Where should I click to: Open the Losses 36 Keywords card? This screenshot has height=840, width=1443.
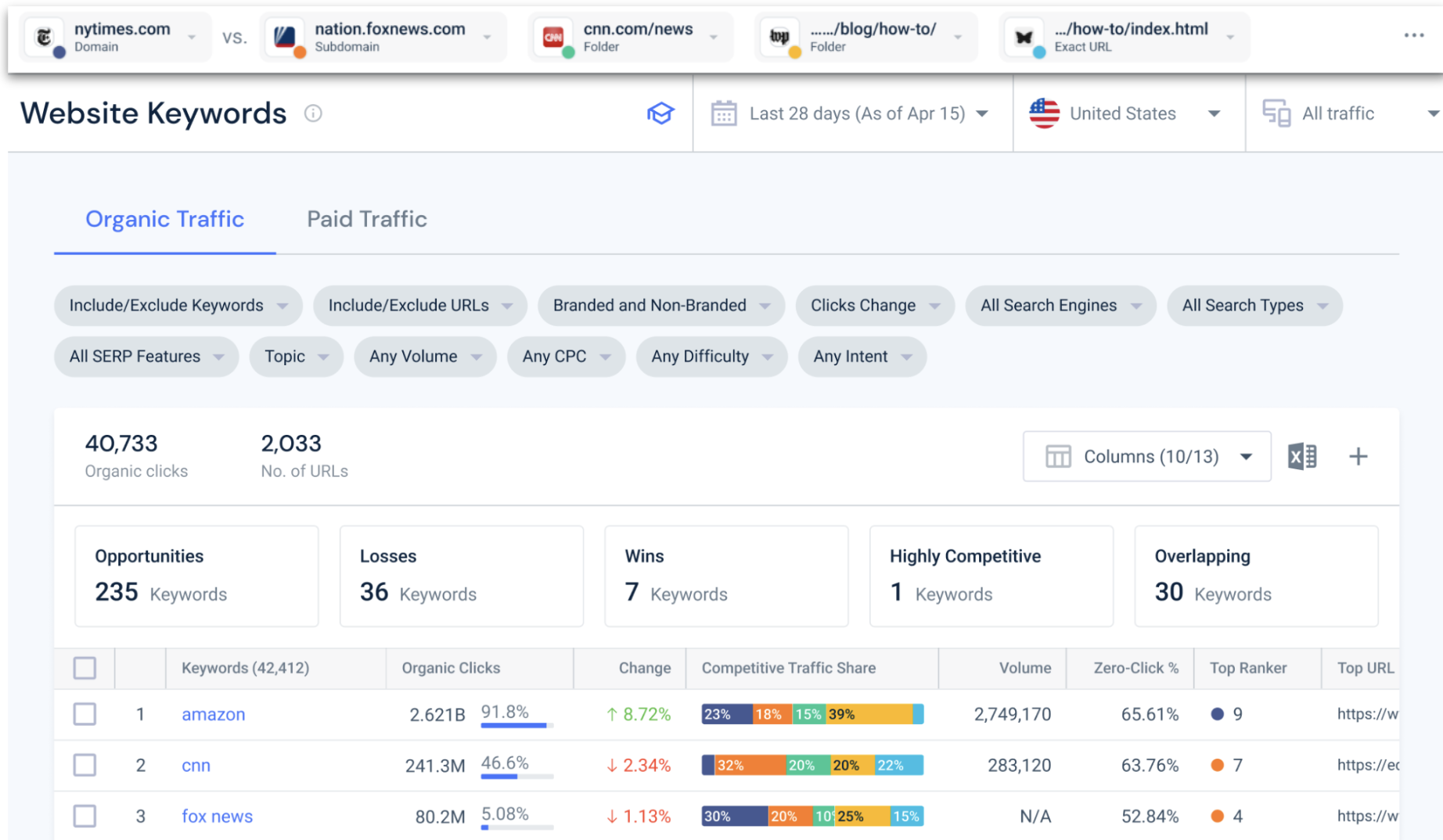point(462,576)
